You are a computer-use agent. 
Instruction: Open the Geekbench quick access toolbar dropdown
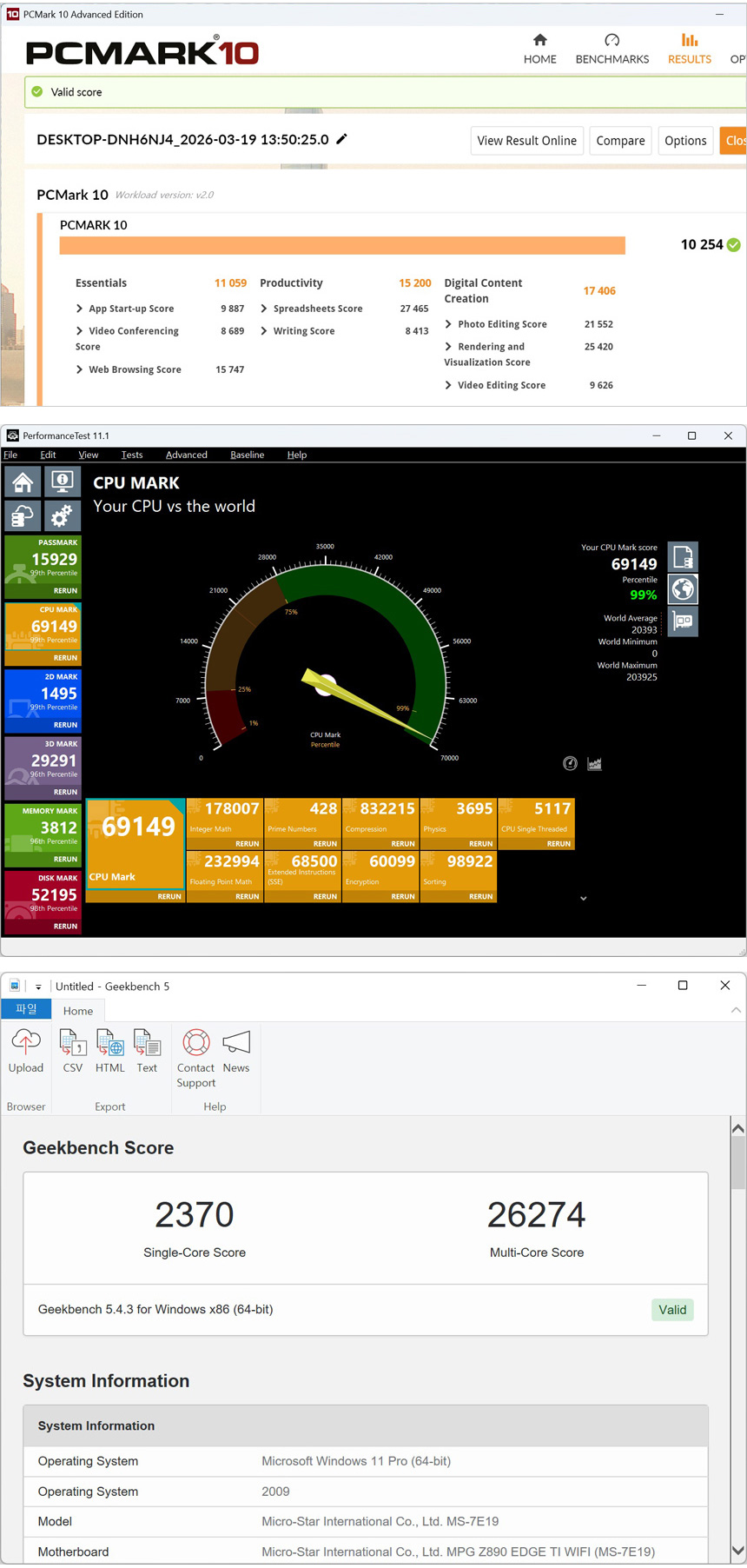[38, 987]
